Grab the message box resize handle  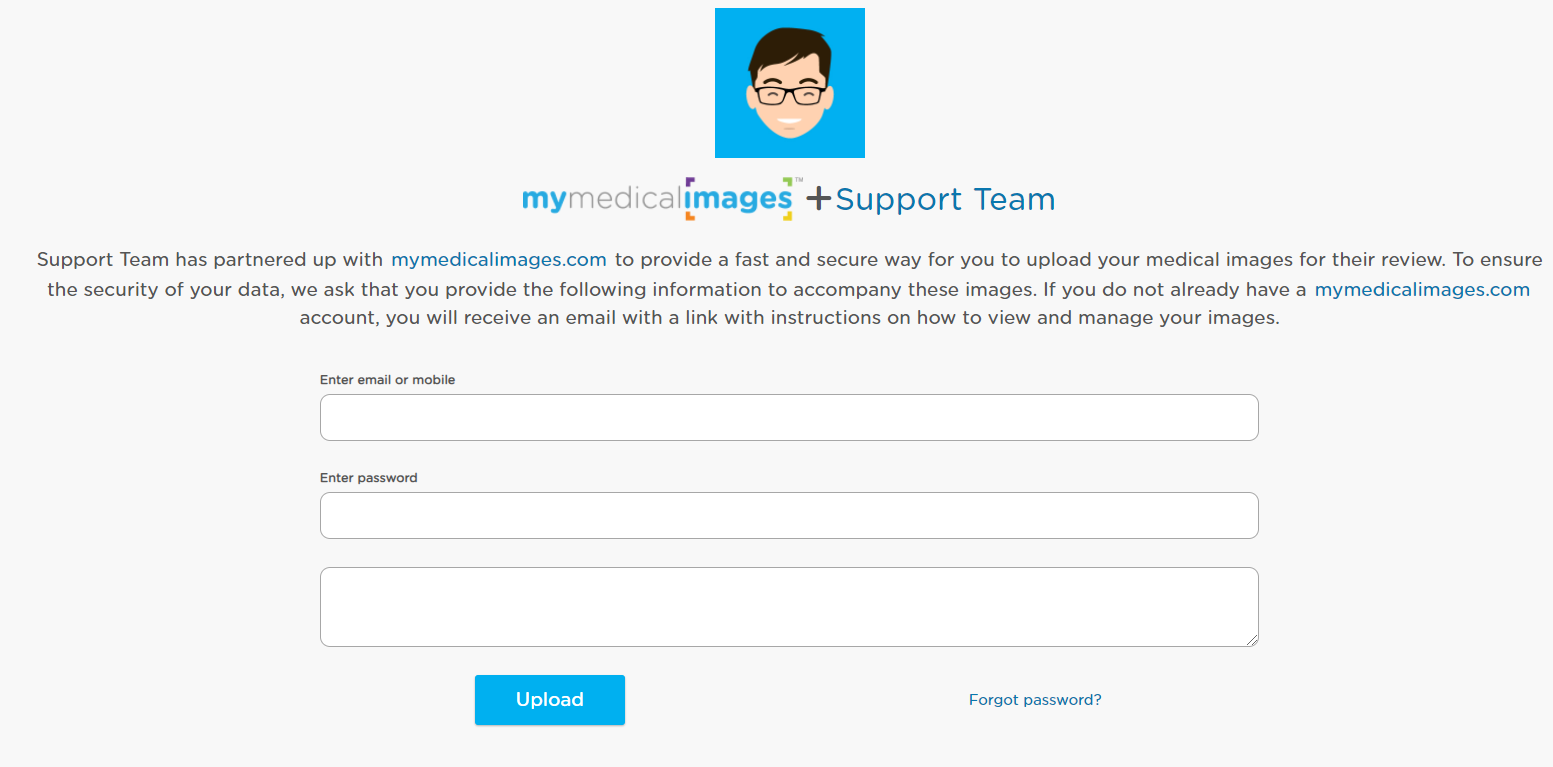(x=1252, y=640)
